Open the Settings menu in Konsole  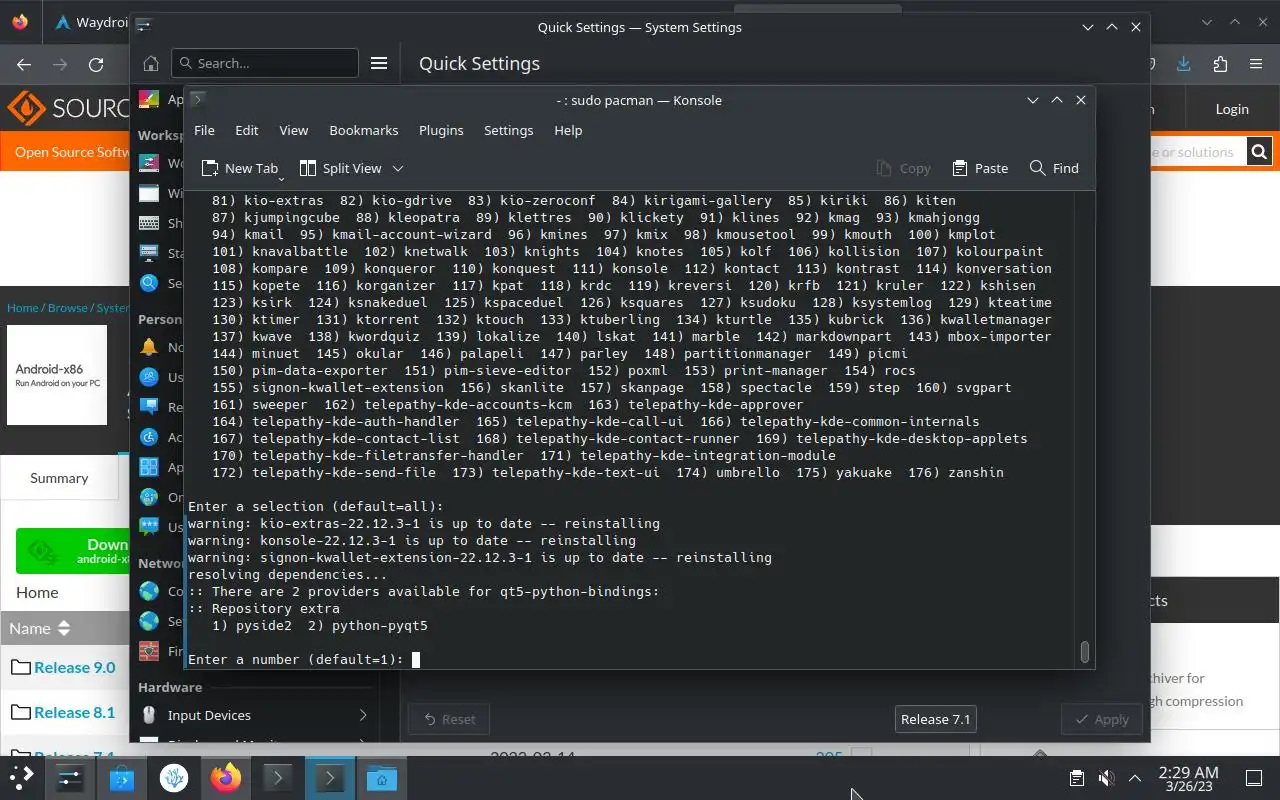[x=508, y=130]
